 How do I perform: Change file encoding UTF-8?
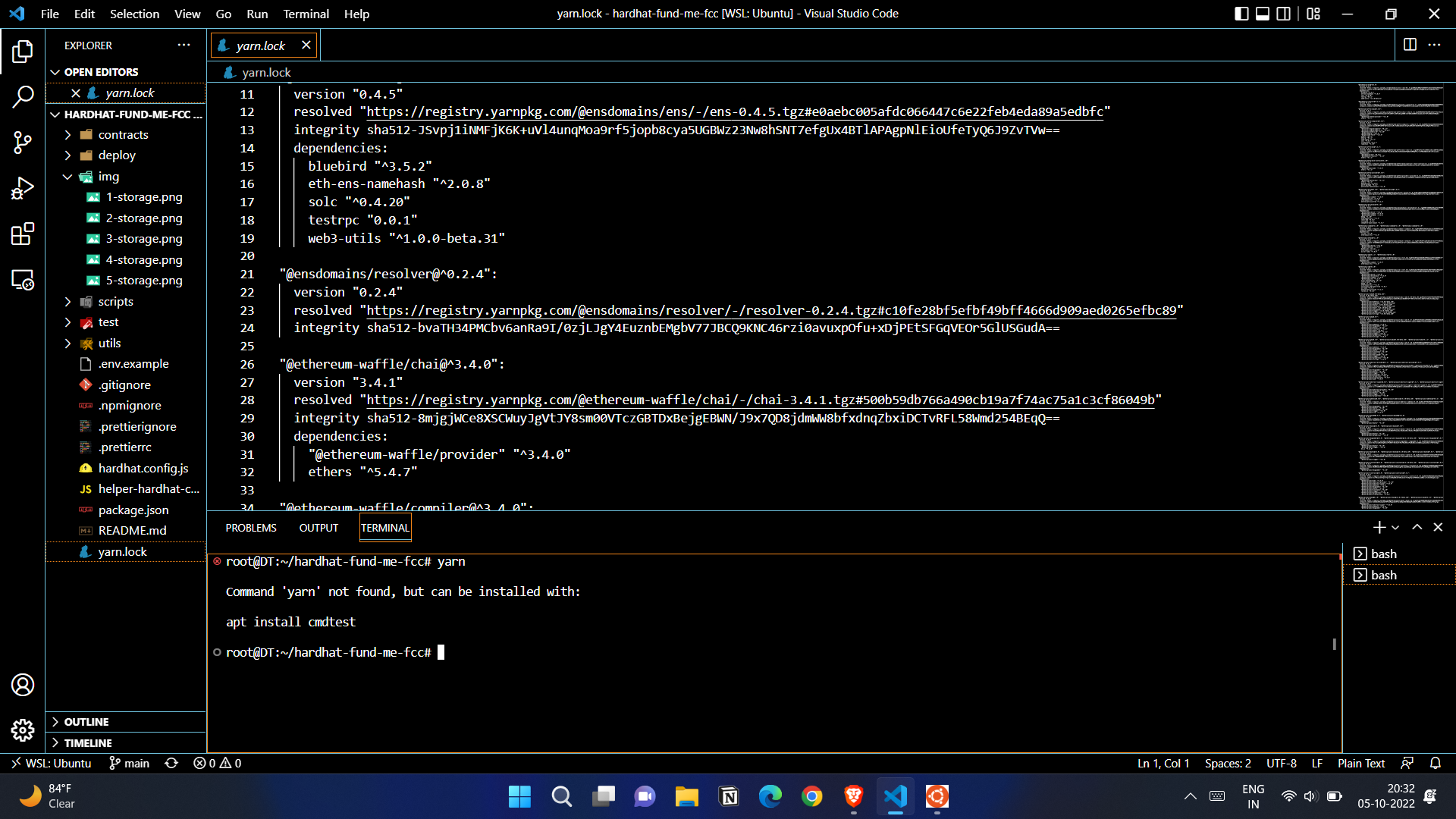click(1281, 763)
